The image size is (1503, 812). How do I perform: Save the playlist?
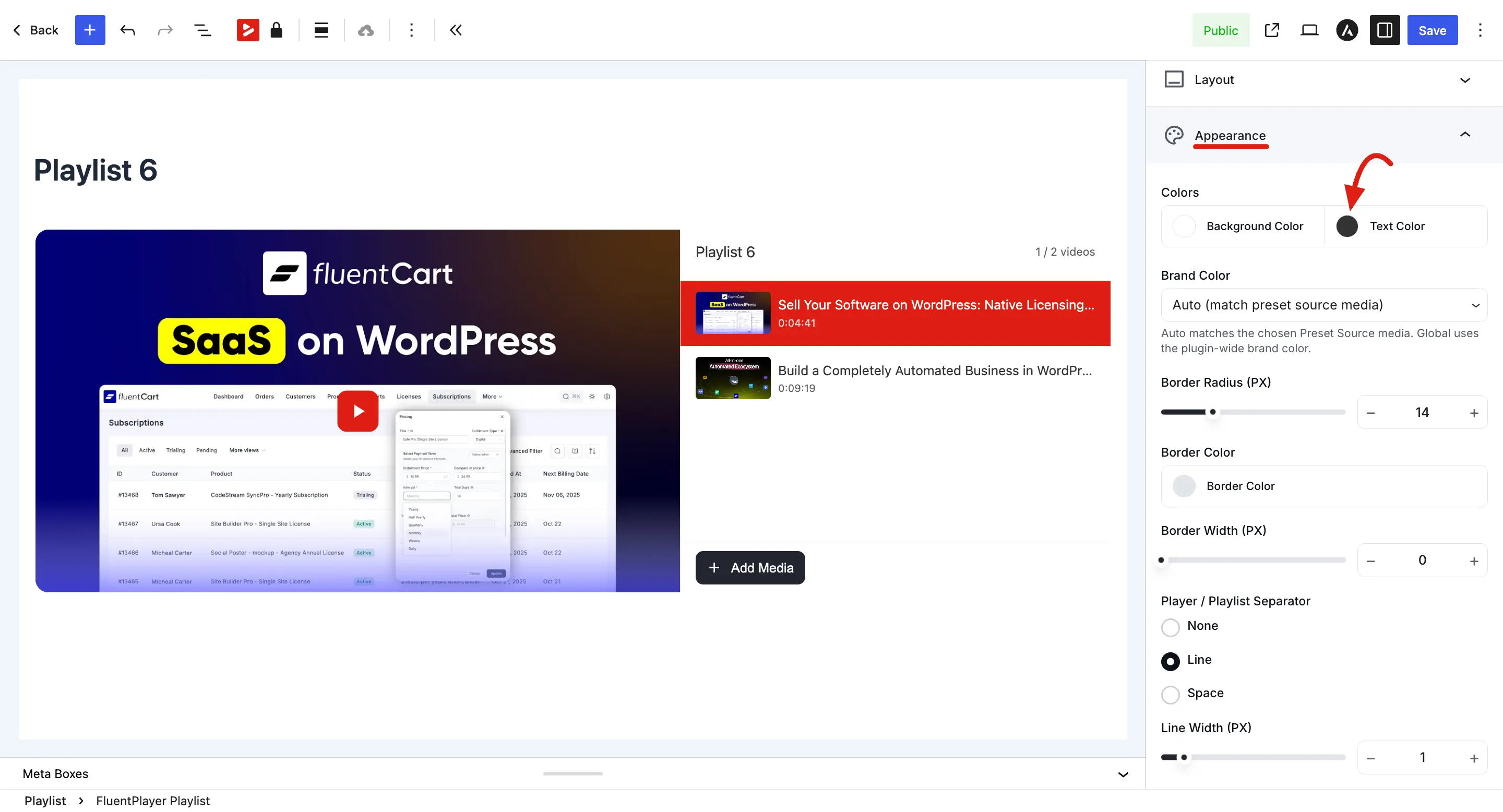pyautogui.click(x=1433, y=30)
